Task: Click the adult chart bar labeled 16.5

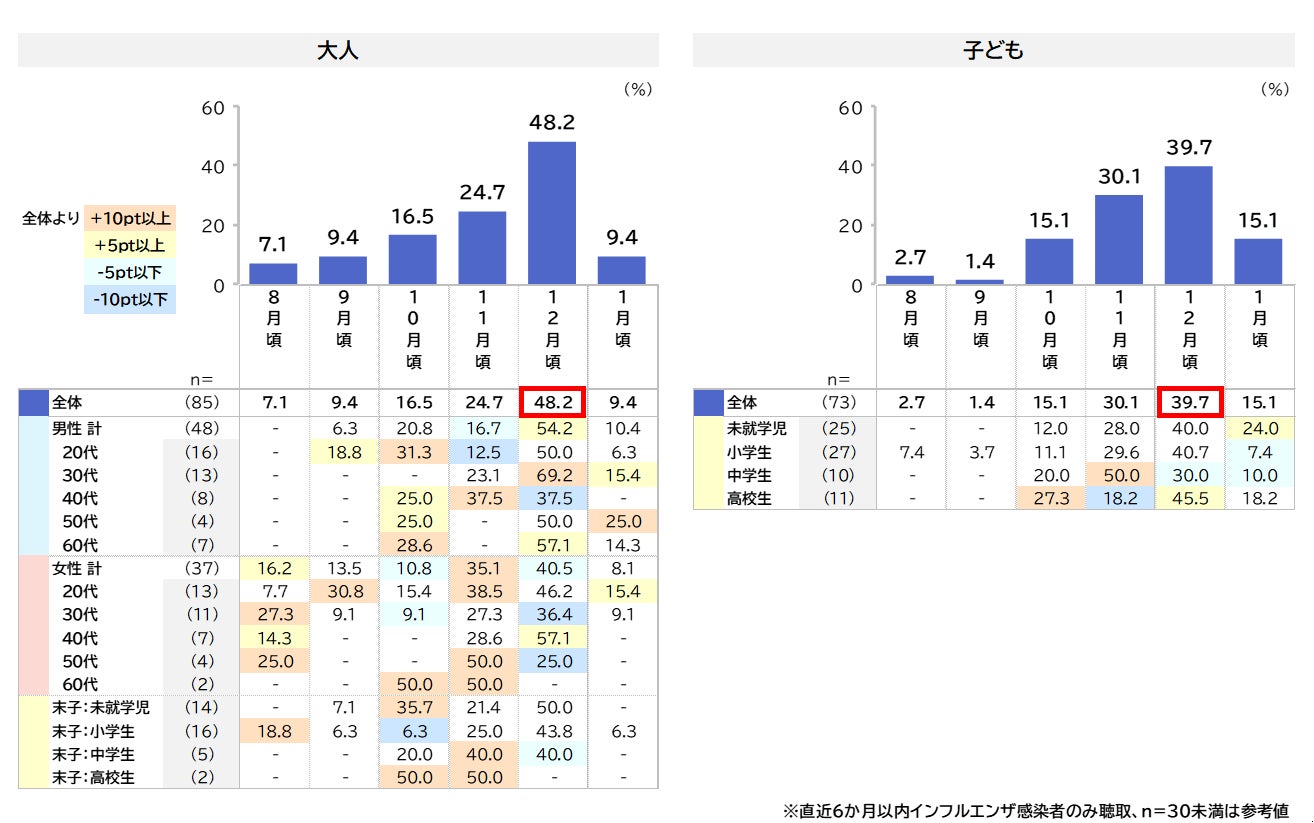Action: tap(413, 260)
